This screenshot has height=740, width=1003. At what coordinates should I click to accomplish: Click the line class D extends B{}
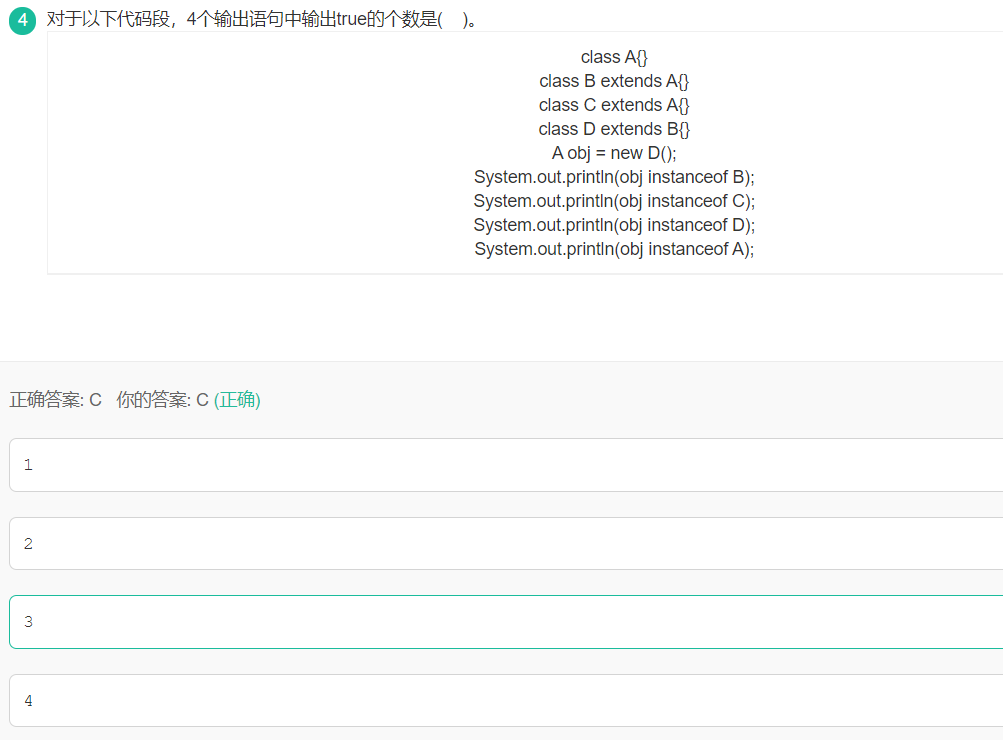[x=614, y=129]
